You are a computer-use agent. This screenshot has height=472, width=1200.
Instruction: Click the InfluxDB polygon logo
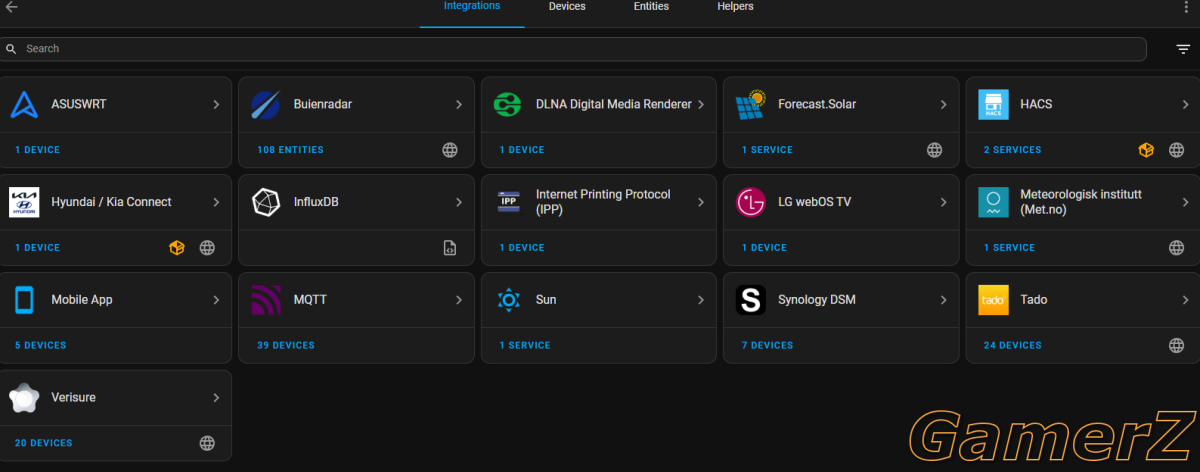(266, 202)
